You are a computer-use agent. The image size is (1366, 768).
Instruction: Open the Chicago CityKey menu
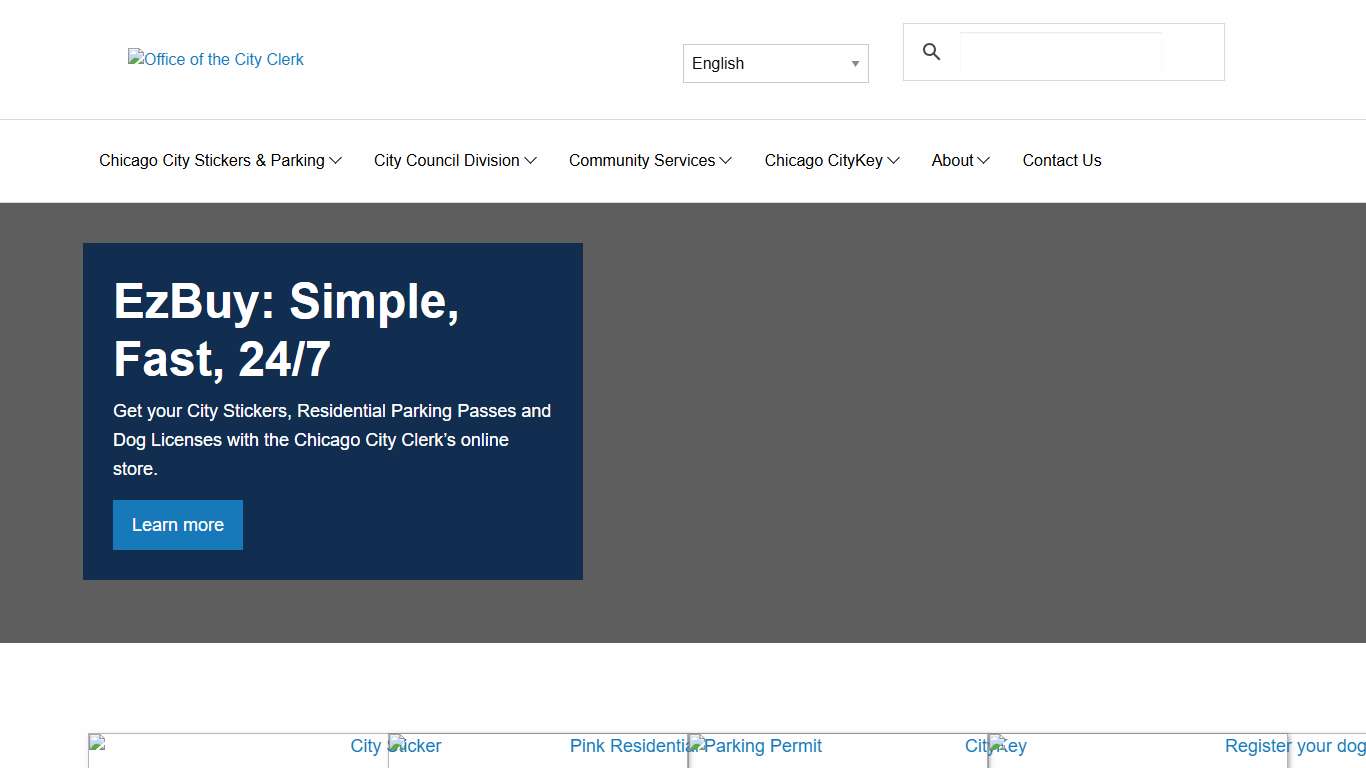click(823, 161)
